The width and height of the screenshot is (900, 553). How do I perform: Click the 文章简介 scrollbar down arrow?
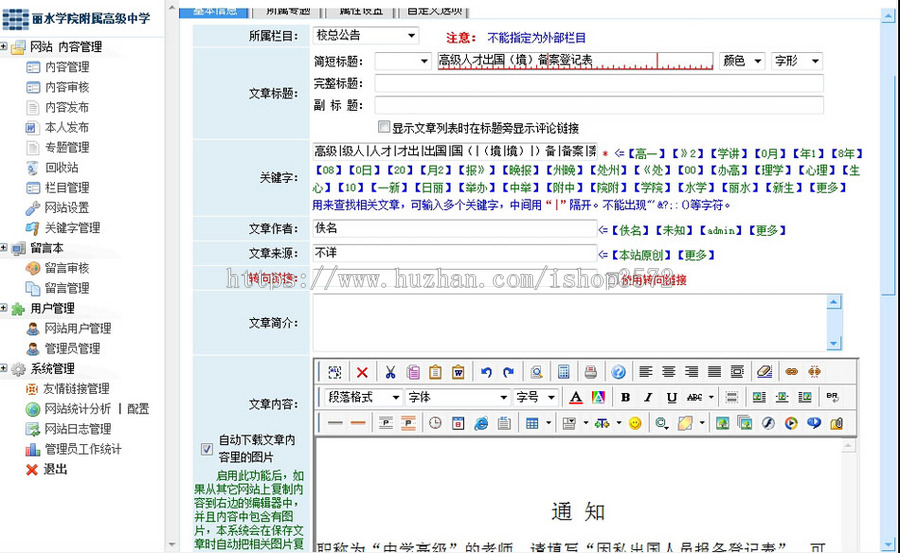click(834, 343)
